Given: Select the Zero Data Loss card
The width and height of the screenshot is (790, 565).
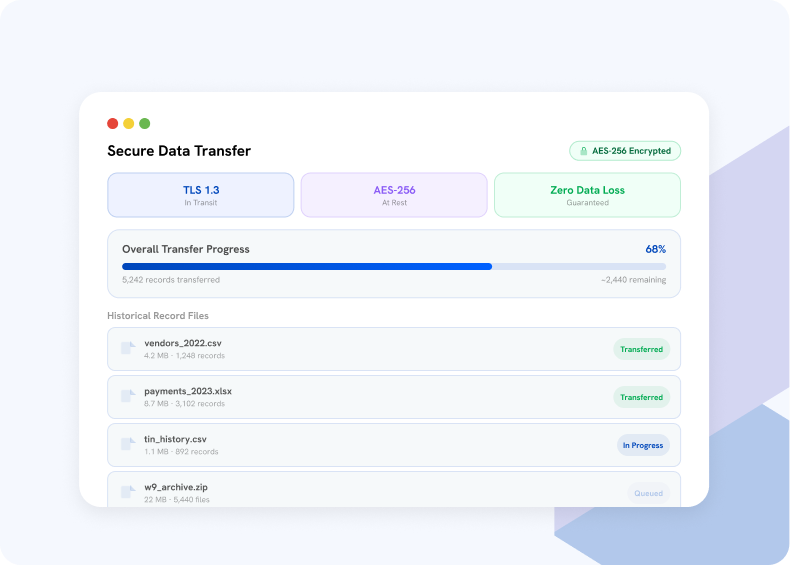Looking at the screenshot, I should [587, 195].
